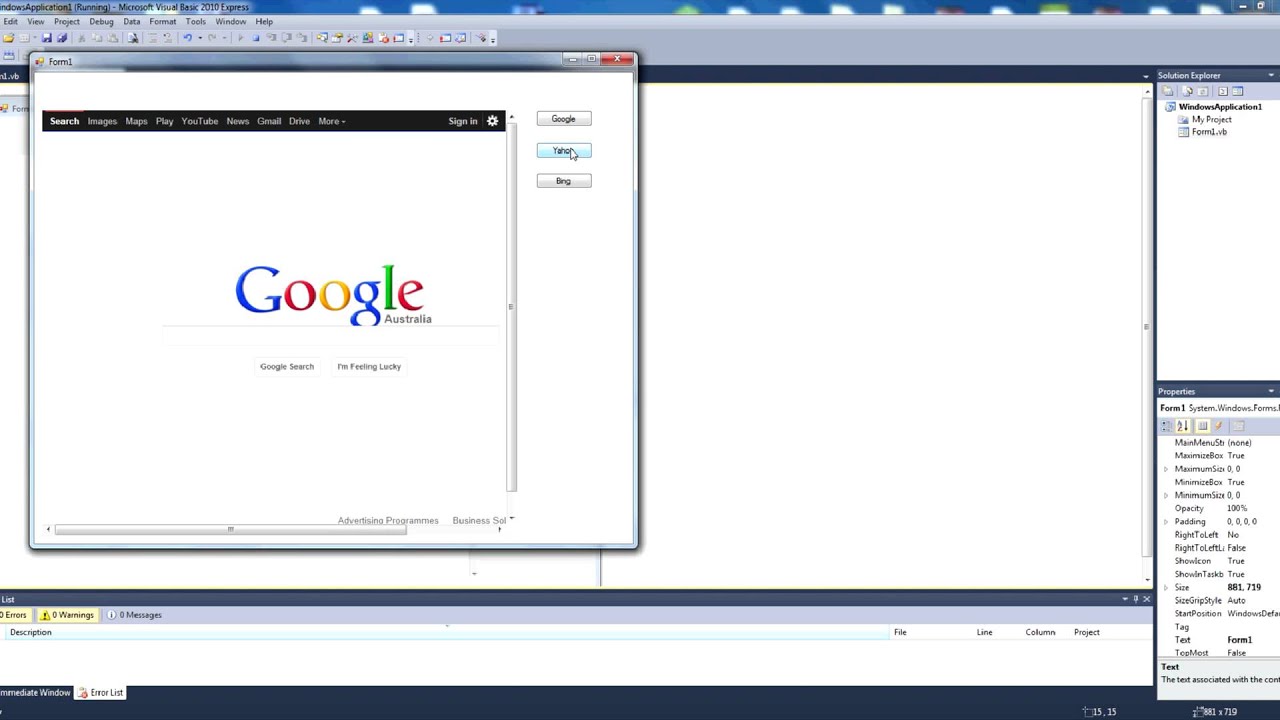Open the Help menu
The width and height of the screenshot is (1280, 720).
264,21
